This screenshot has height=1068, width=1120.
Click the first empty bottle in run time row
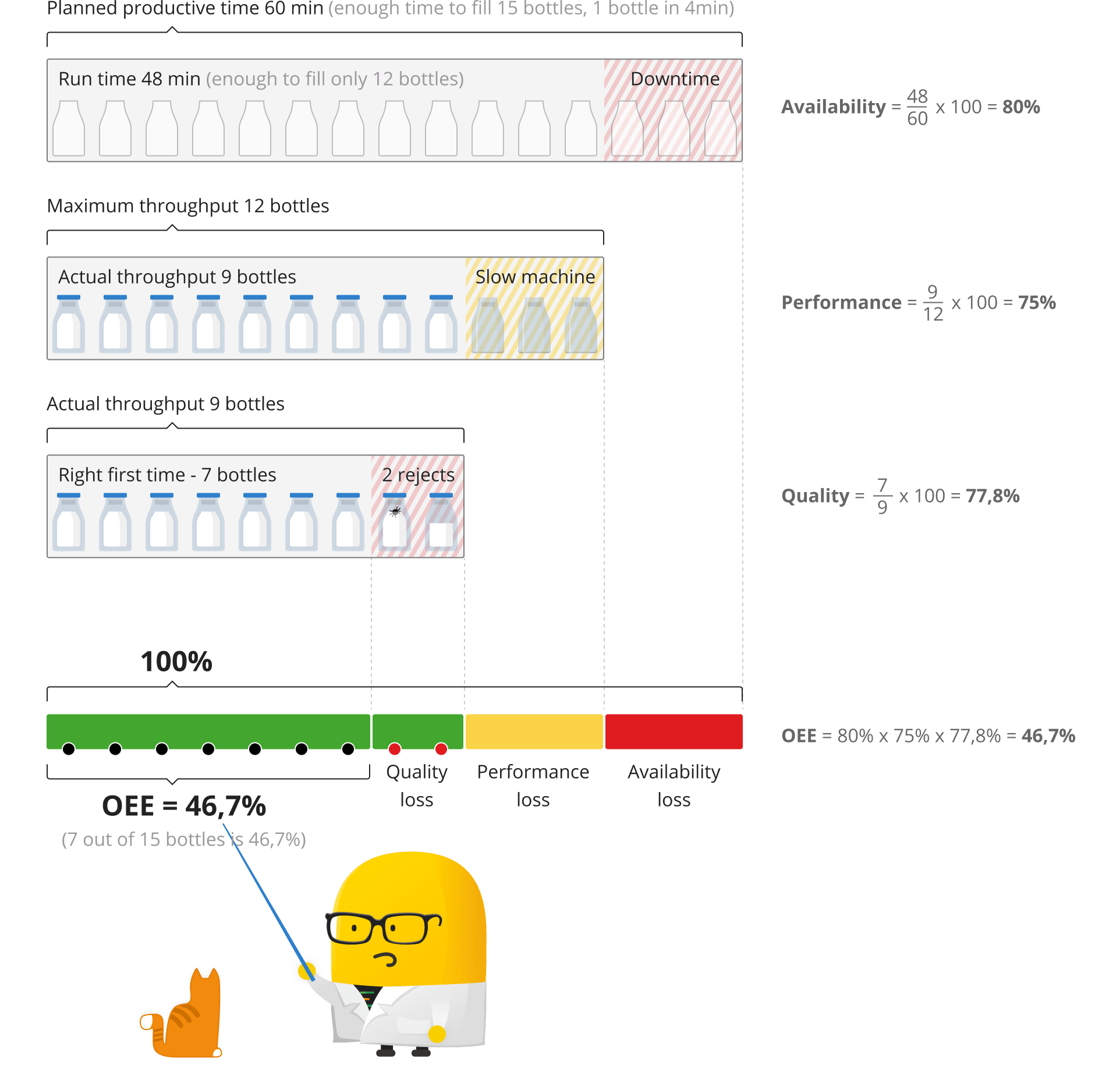pos(69,128)
